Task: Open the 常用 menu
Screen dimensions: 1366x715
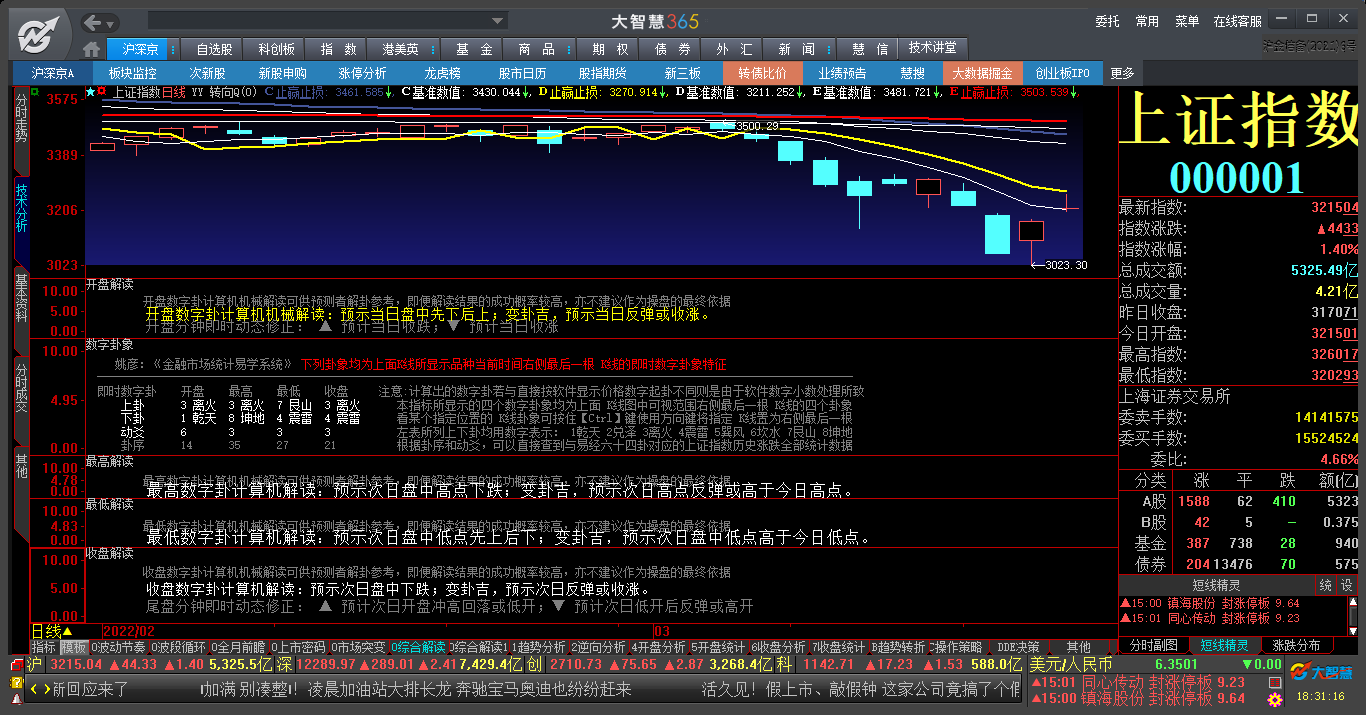Action: tap(1147, 21)
